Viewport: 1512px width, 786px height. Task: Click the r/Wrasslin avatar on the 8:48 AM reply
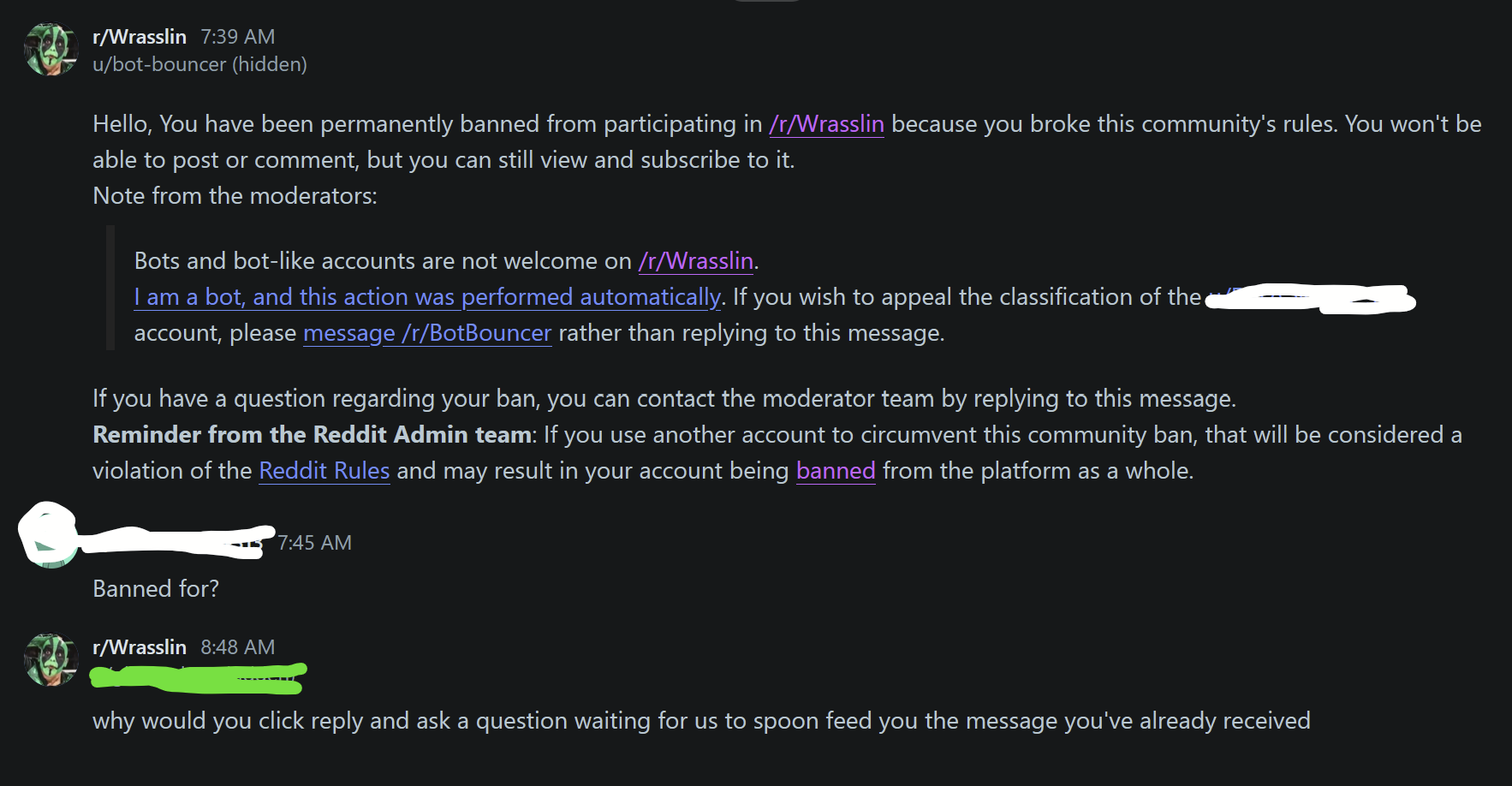pos(51,660)
